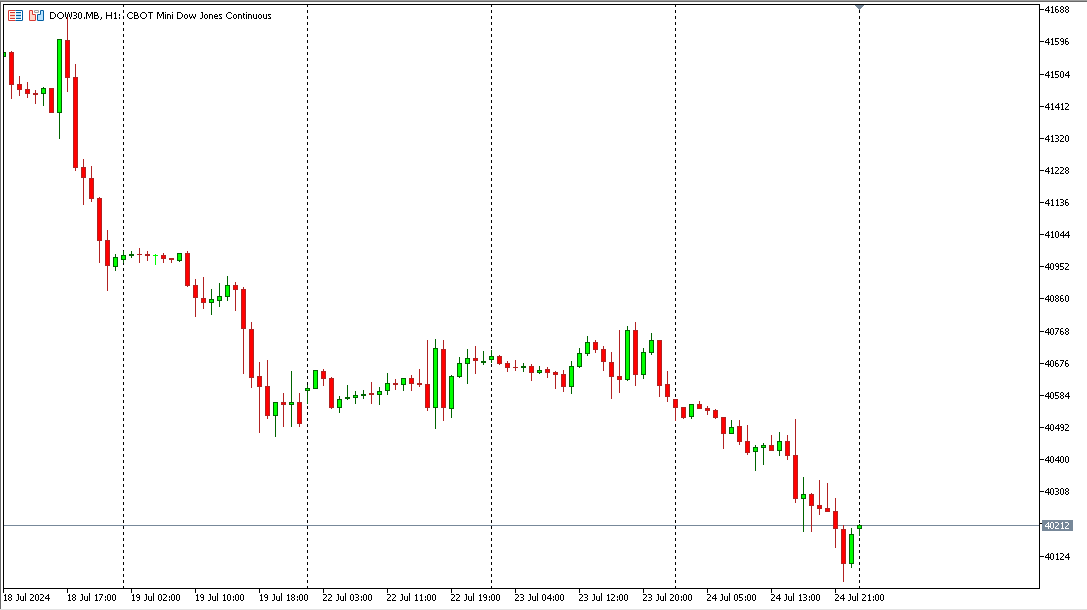Click the 40124 price scale label

(x=1057, y=556)
